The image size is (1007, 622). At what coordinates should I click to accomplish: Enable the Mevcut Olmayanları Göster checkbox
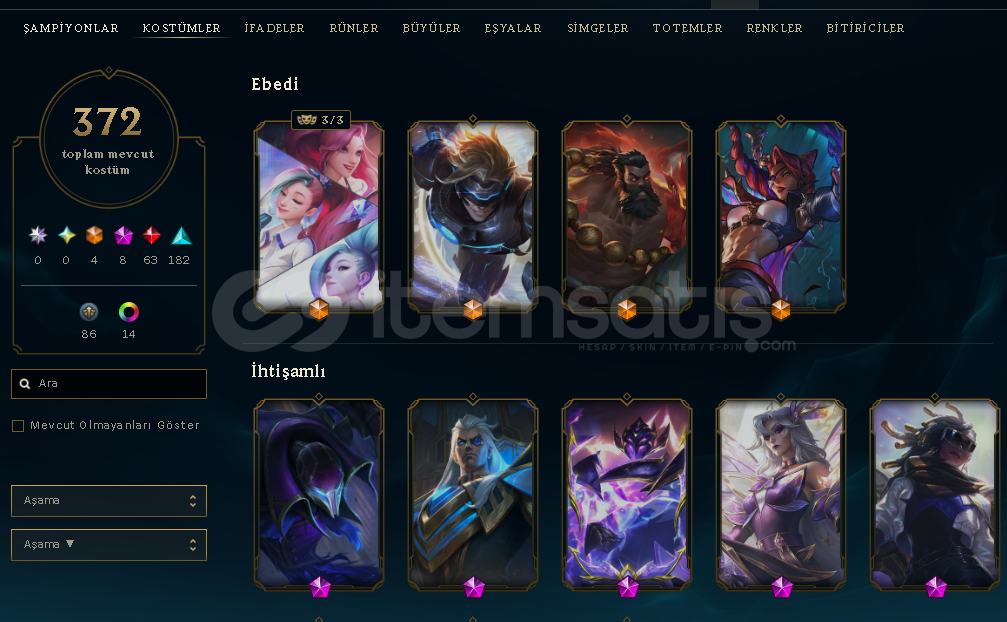pyautogui.click(x=18, y=426)
